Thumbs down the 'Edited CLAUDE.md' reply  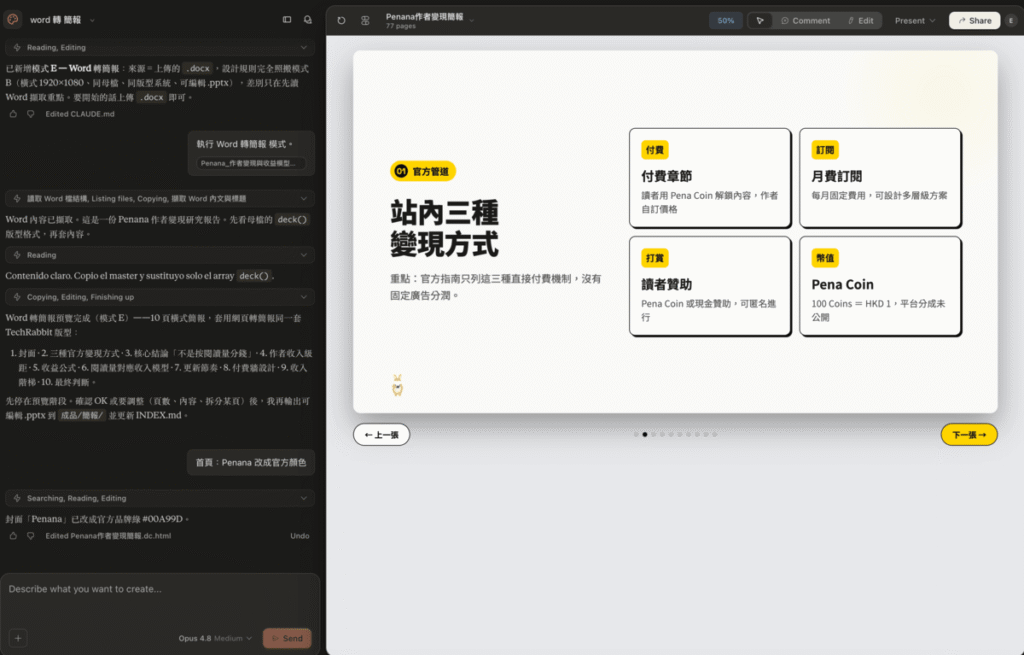point(30,114)
